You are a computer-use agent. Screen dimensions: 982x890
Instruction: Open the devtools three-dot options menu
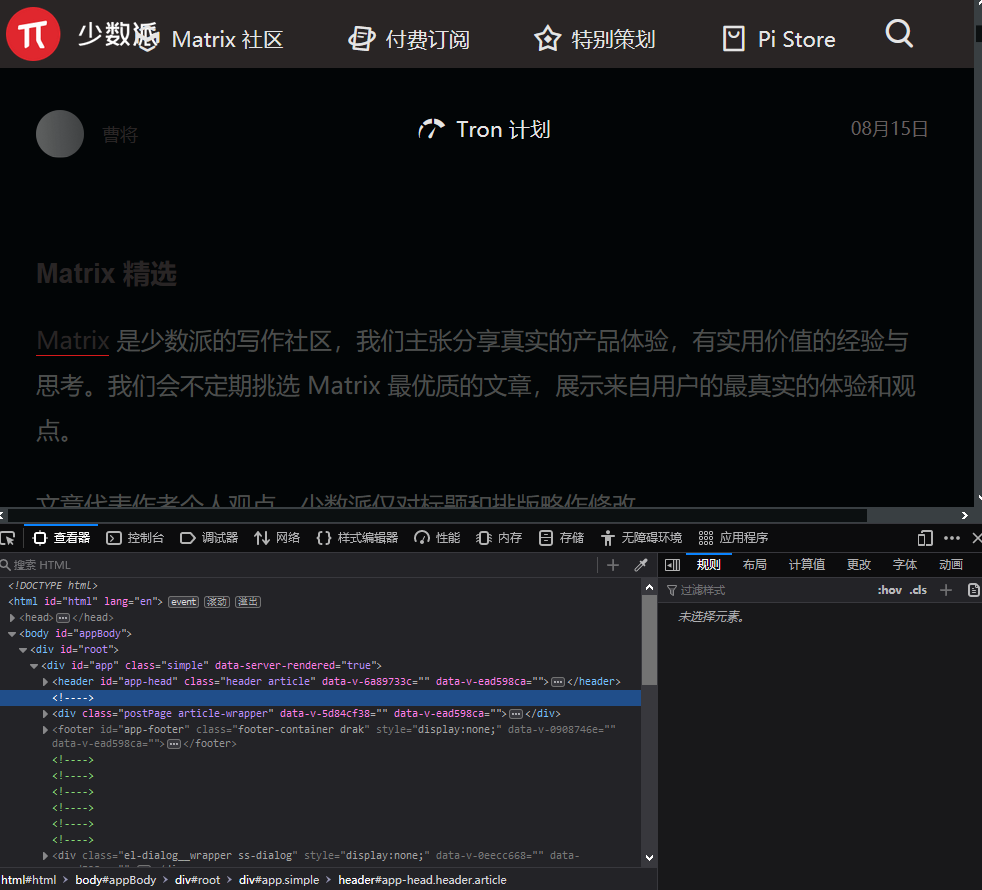[x=952, y=538]
